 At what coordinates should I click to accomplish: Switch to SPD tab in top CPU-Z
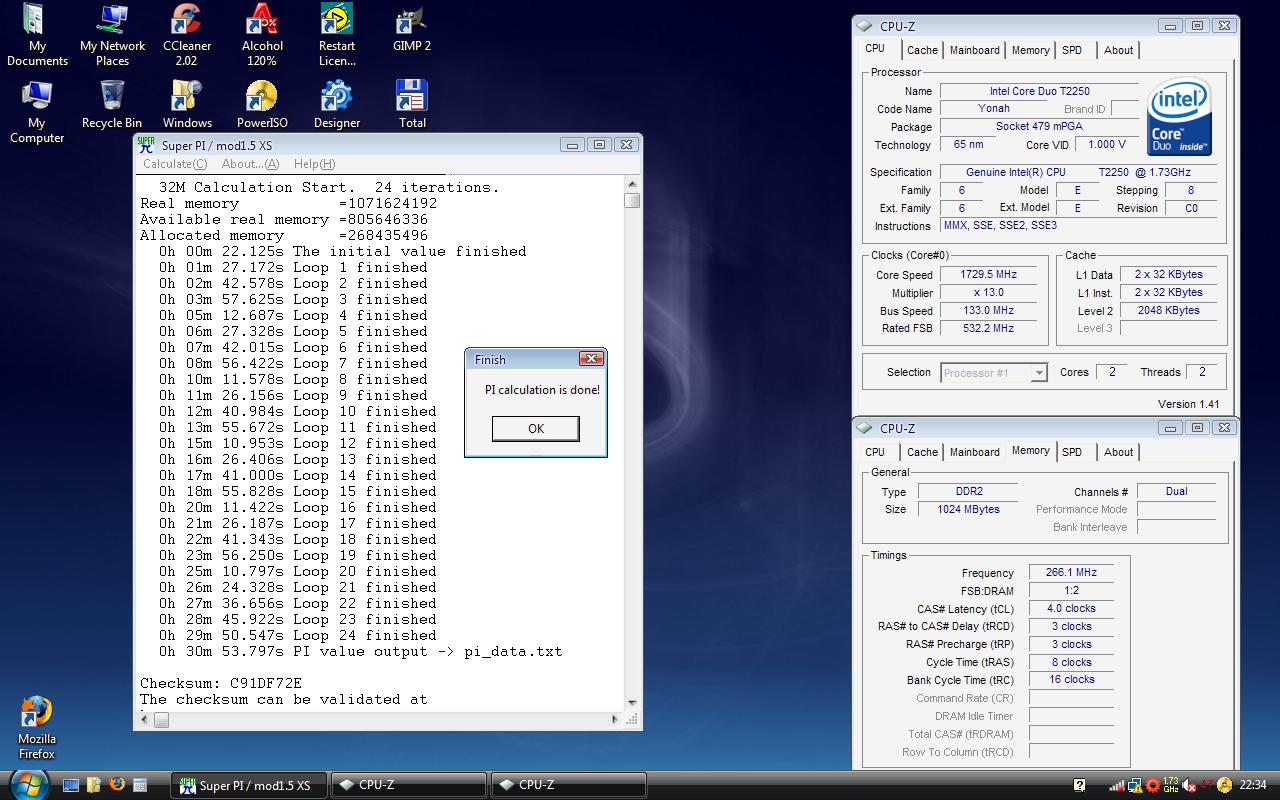coord(1072,50)
